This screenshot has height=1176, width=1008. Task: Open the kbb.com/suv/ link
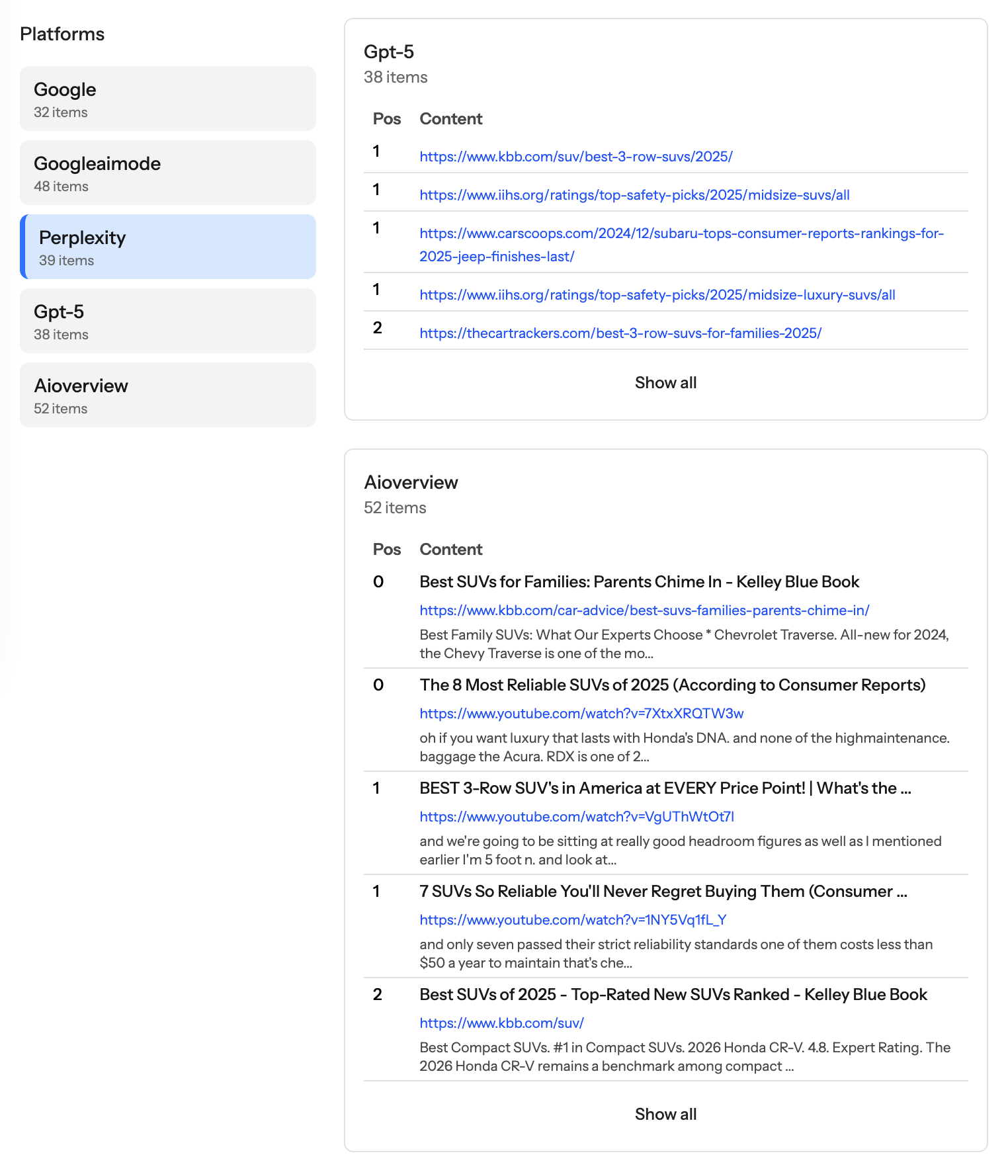[x=501, y=1023]
